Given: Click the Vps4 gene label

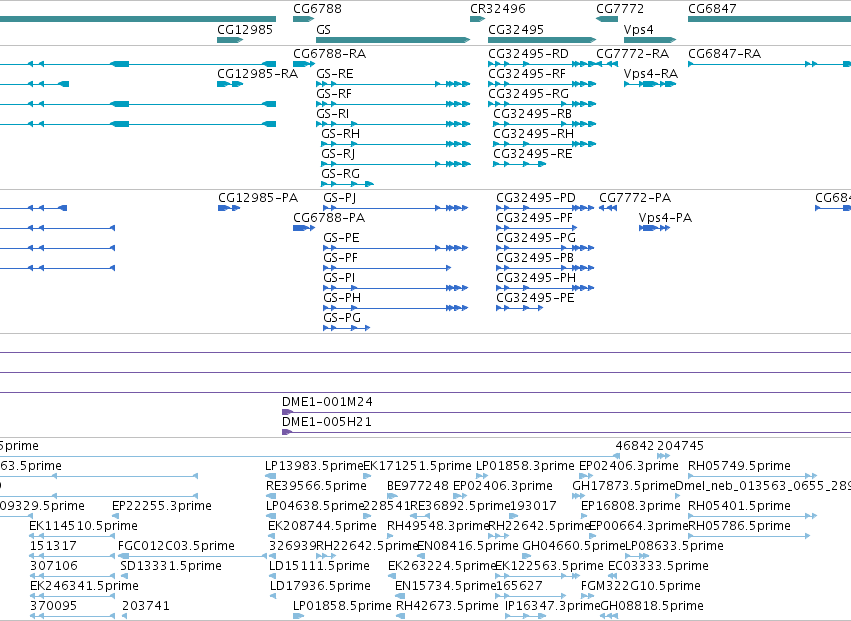Looking at the screenshot, I should point(638,29).
